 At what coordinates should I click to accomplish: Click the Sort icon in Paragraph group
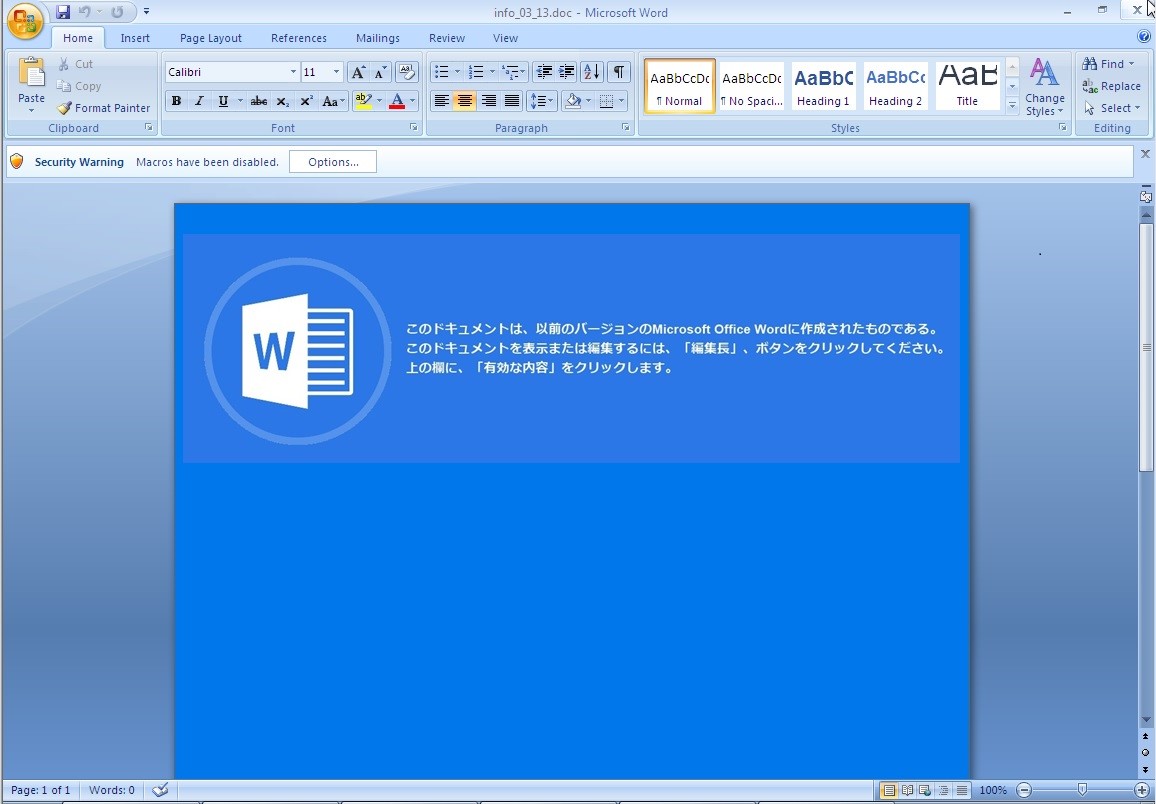(591, 72)
